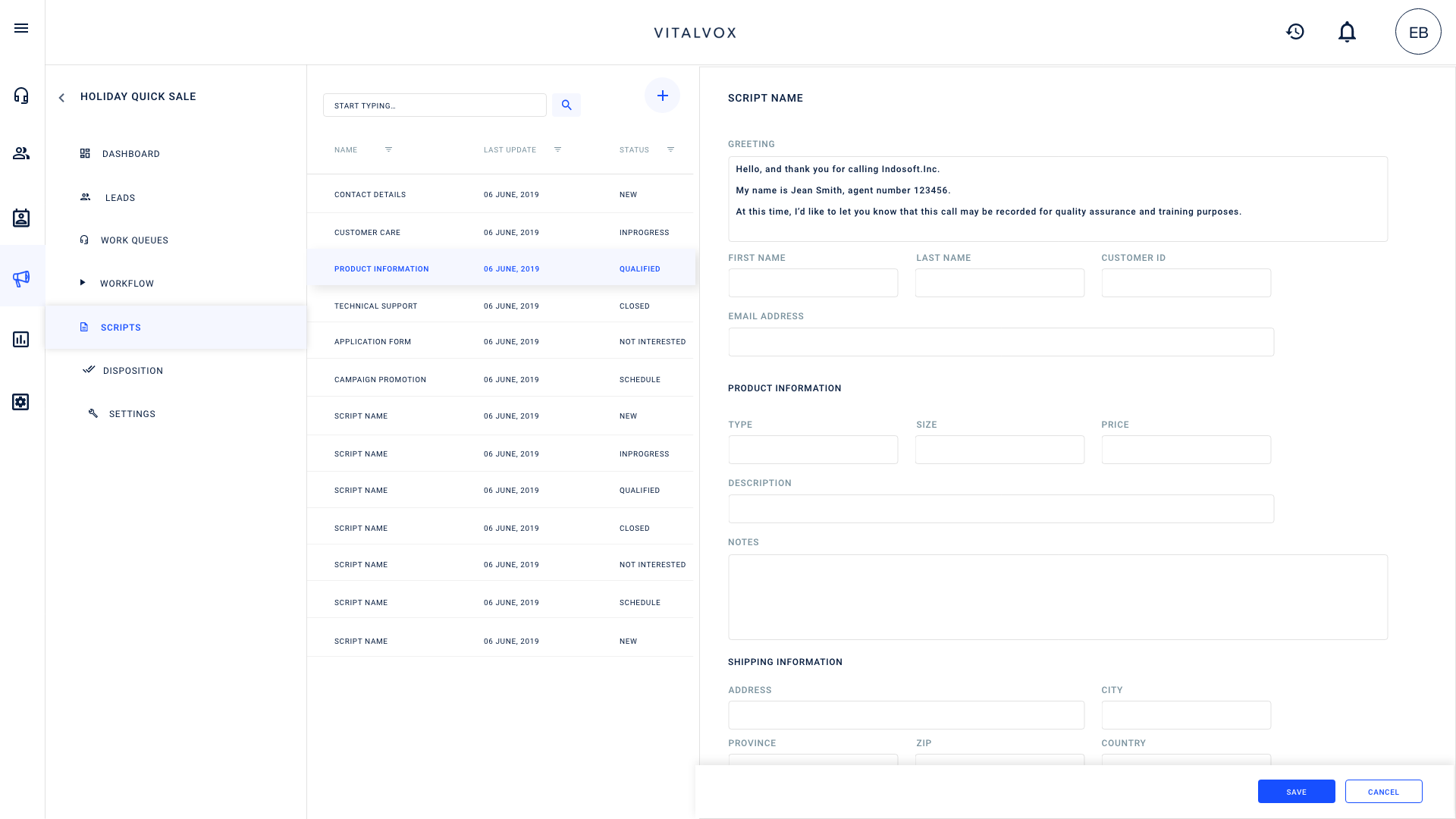
Task: Select the Product Information script row
Action: coord(500,269)
